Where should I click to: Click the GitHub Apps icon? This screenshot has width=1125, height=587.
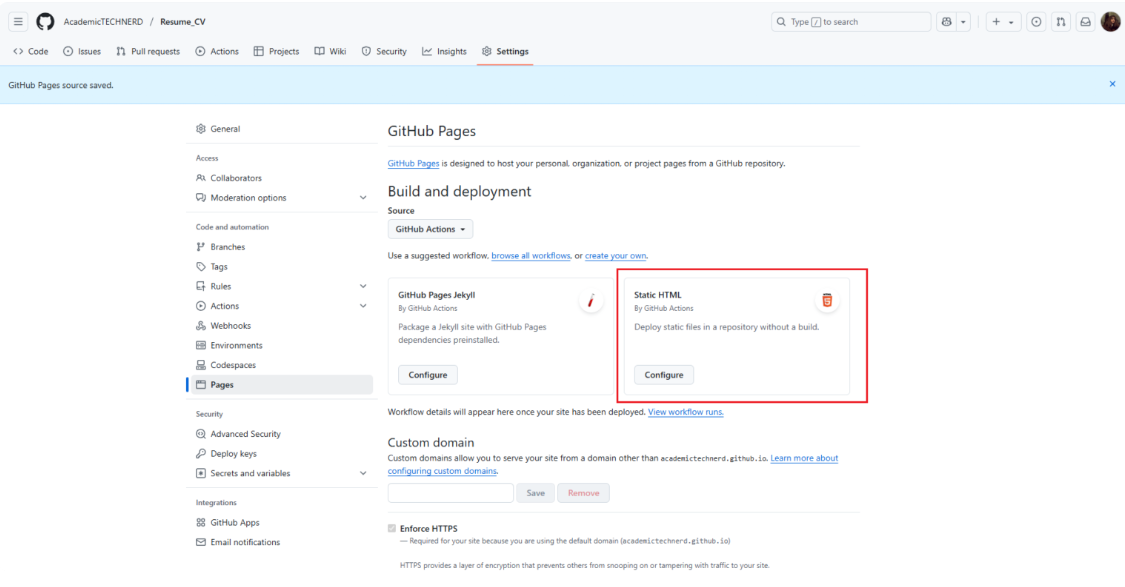(x=201, y=522)
